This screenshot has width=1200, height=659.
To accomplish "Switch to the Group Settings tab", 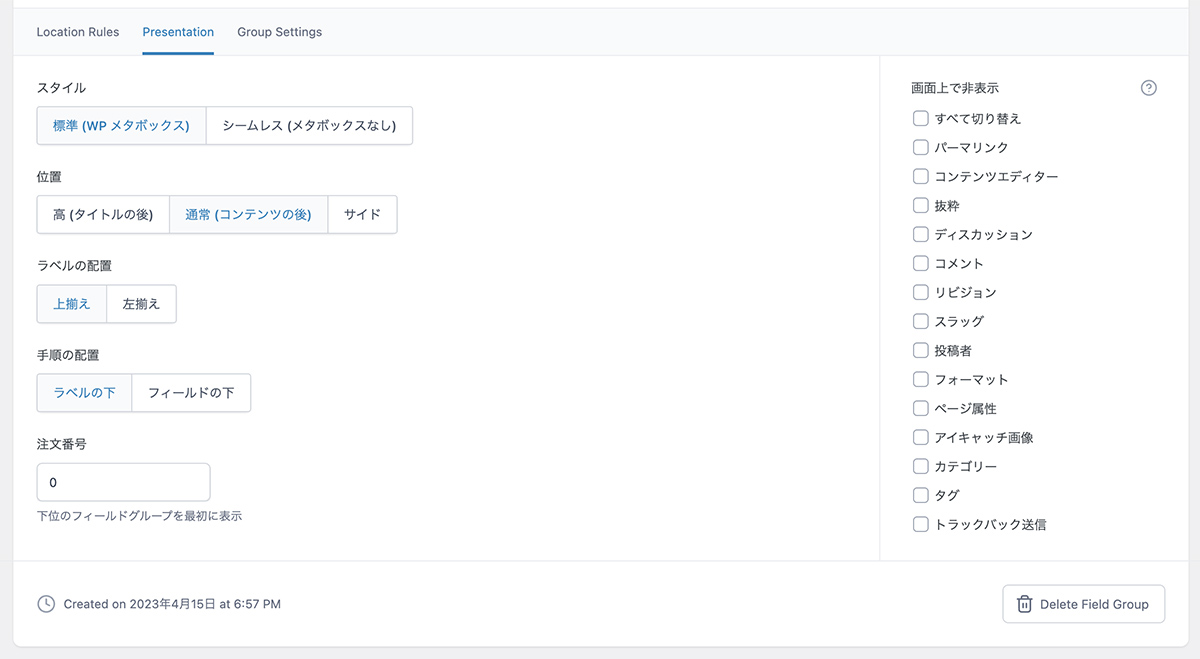I will pos(279,32).
